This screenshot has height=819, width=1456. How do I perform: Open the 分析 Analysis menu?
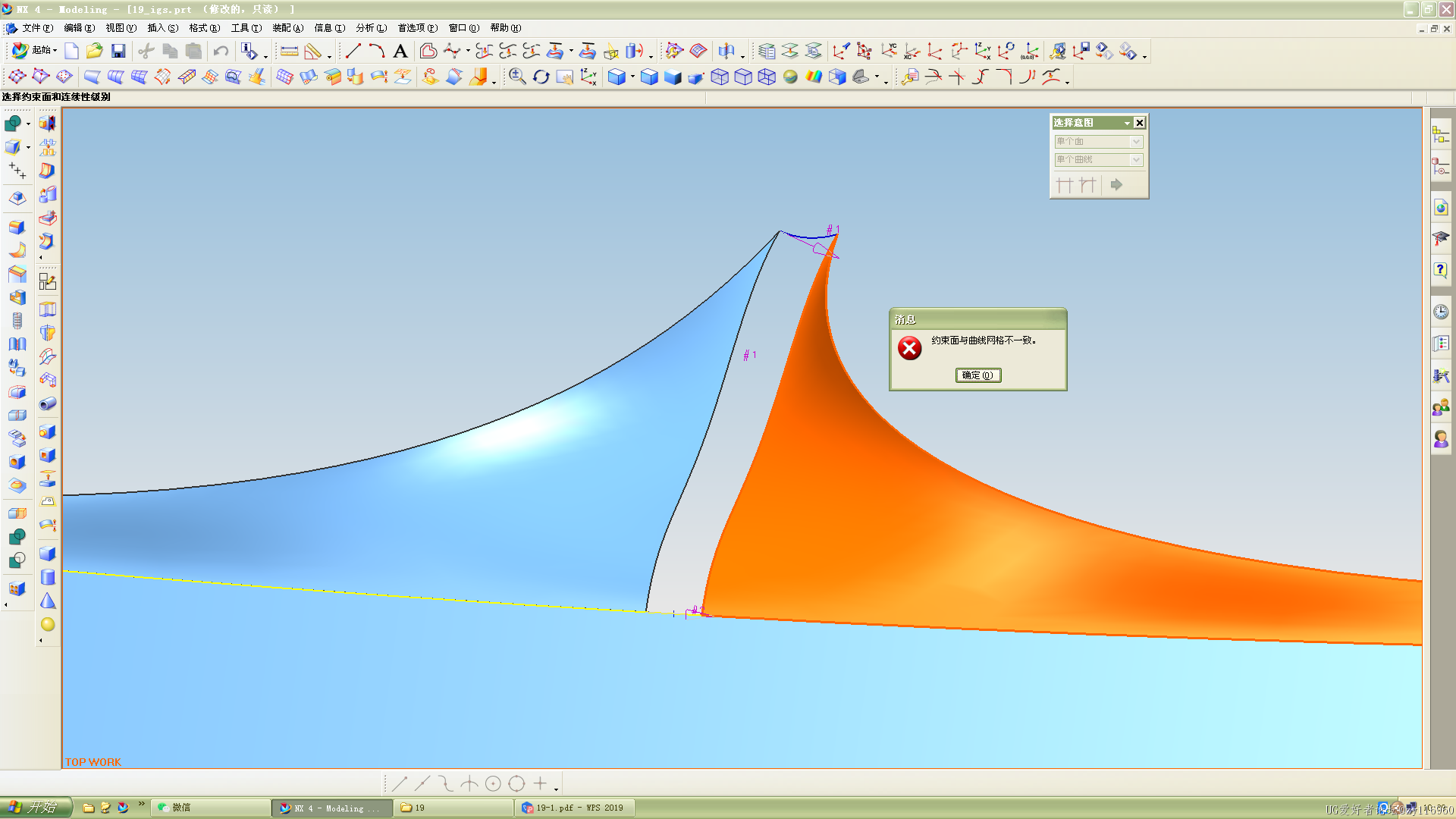point(372,28)
